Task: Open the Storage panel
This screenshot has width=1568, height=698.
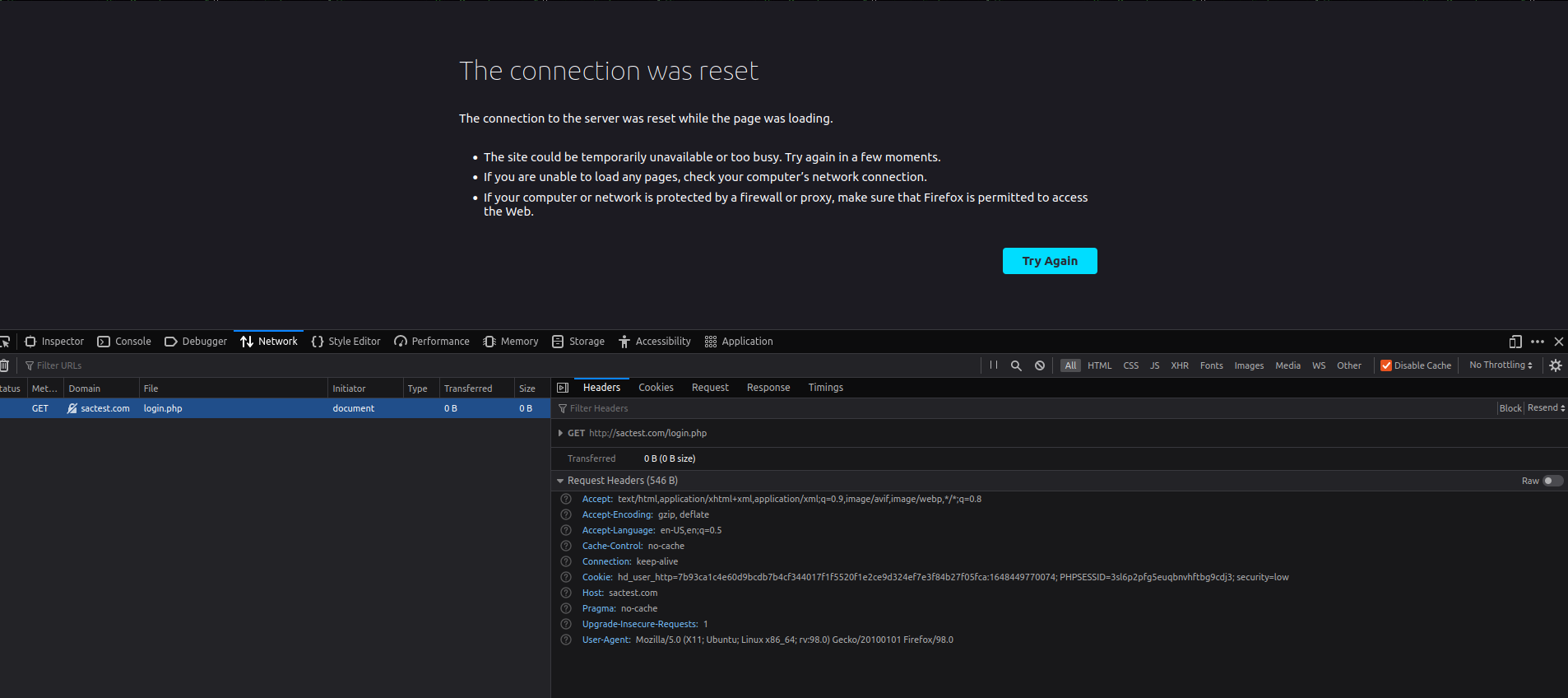Action: point(578,342)
